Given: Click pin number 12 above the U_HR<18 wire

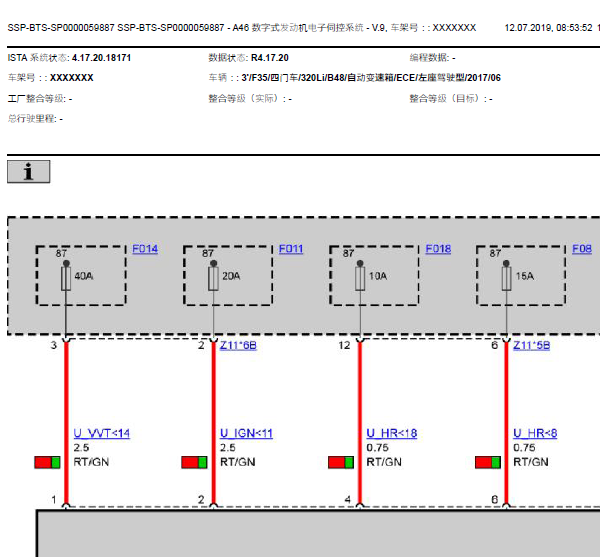Looking at the screenshot, I should coord(344,345).
